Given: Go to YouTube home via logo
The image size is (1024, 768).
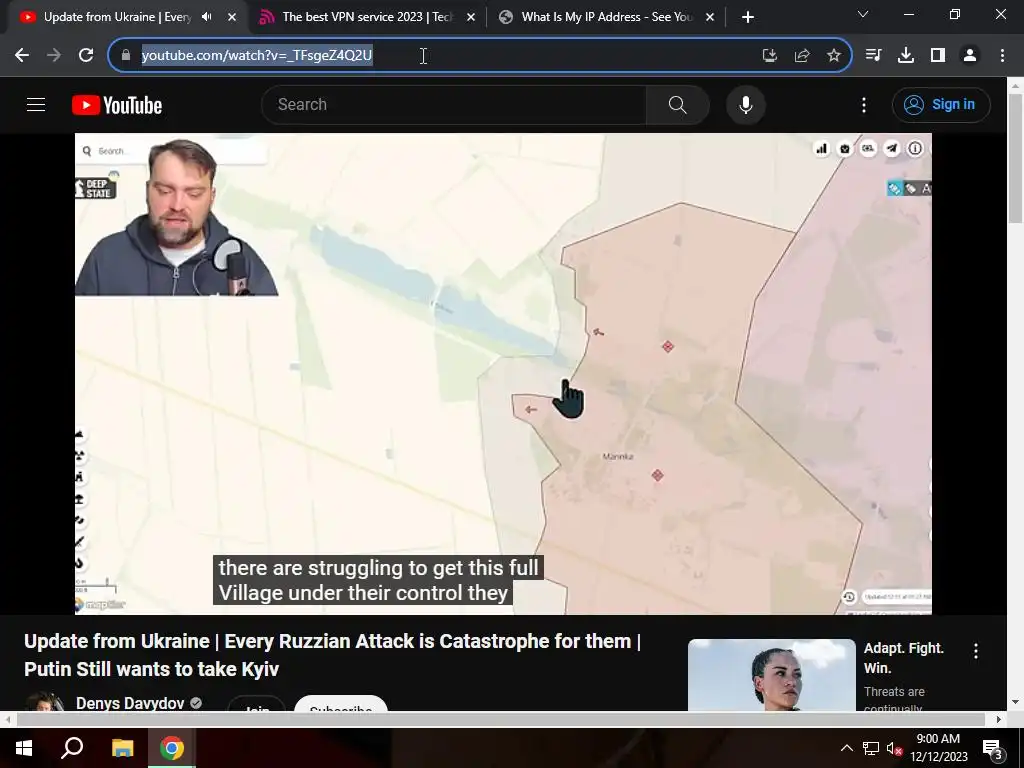Looking at the screenshot, I should click(117, 105).
